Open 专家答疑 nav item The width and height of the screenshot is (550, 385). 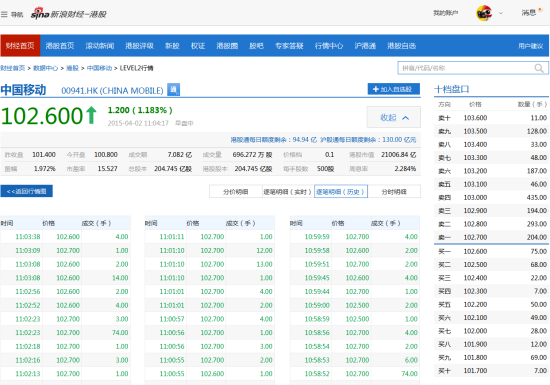(289, 46)
